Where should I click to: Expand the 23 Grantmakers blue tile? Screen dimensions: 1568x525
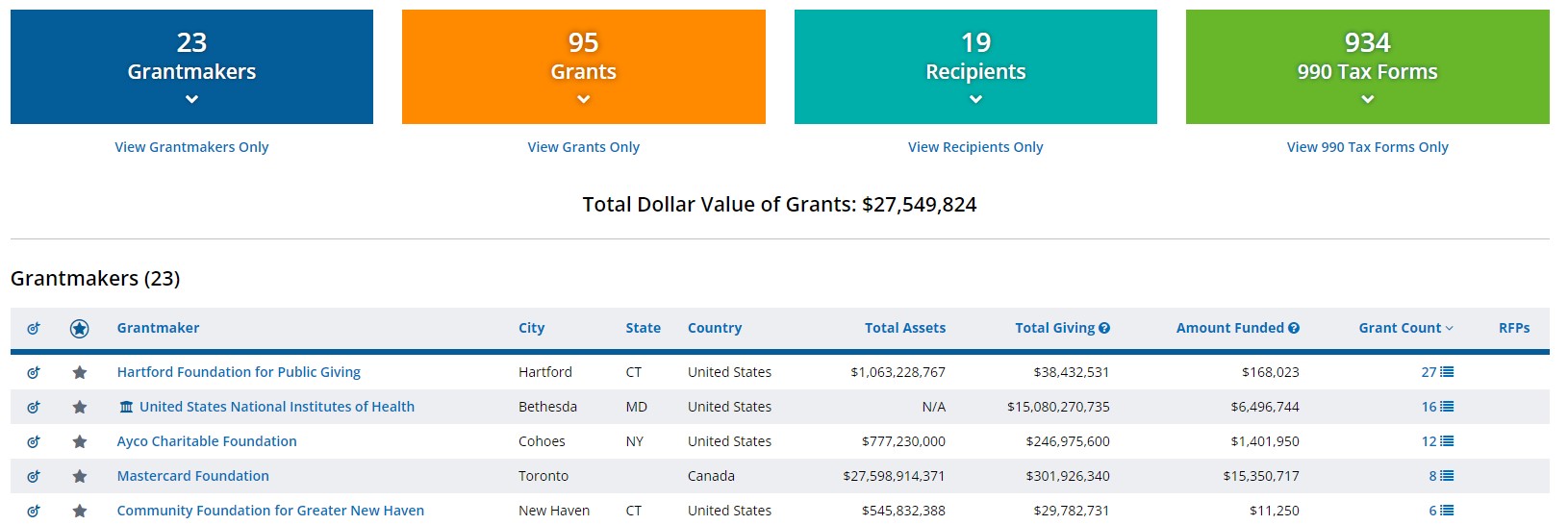click(x=191, y=67)
